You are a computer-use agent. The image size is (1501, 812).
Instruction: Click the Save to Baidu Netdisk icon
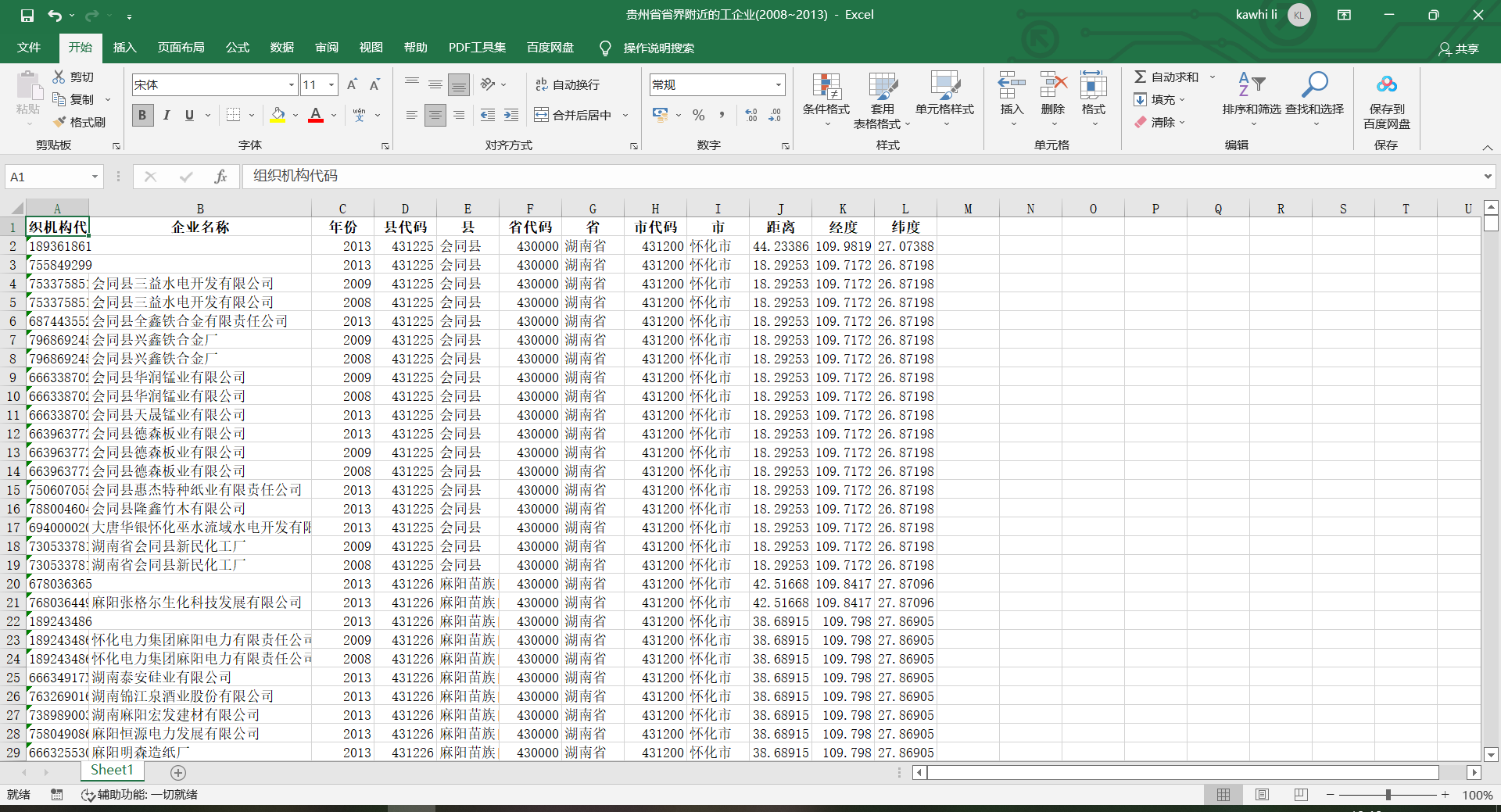click(1386, 85)
